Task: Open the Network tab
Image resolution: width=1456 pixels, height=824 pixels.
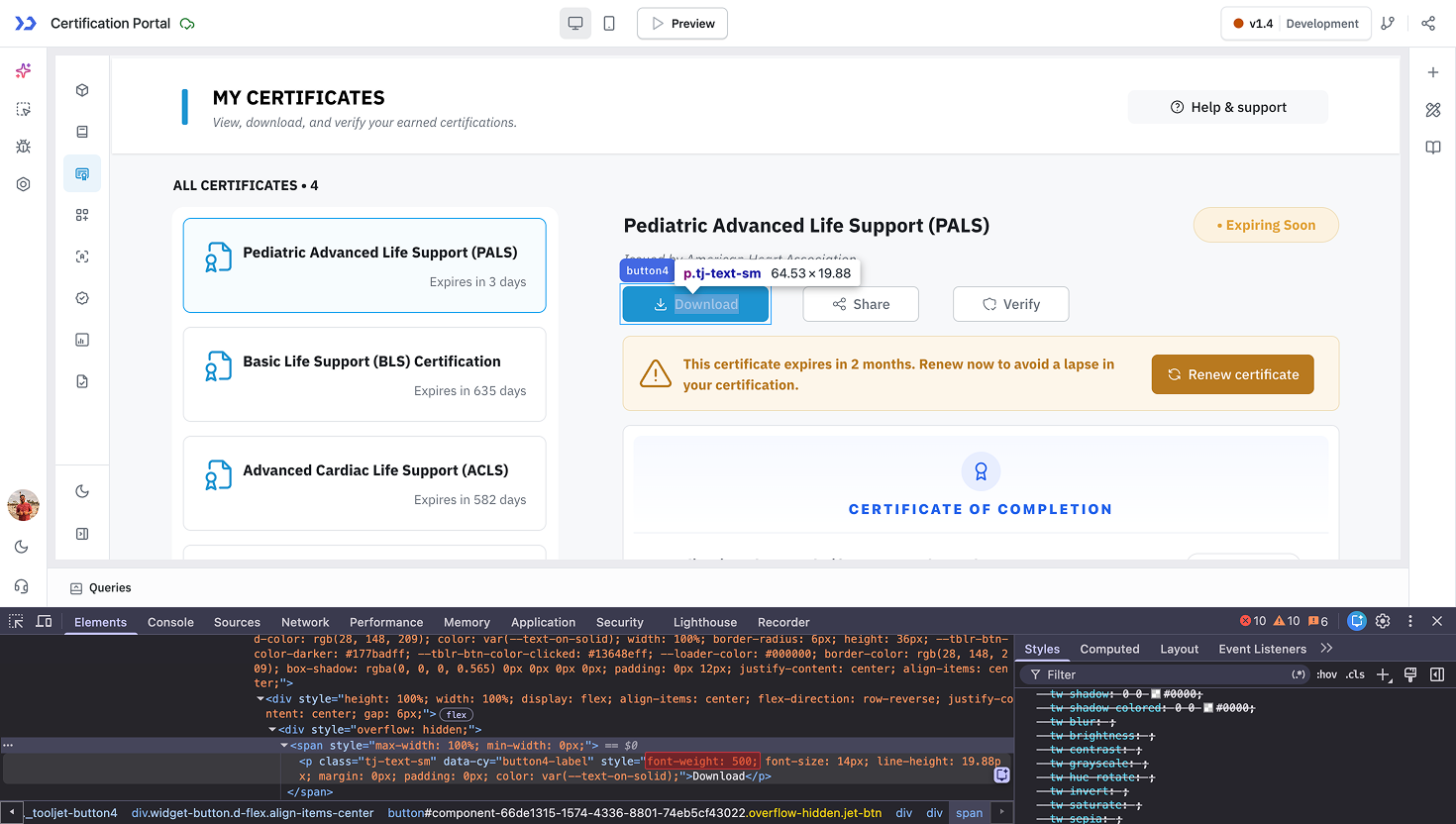Action: pyautogui.click(x=305, y=622)
